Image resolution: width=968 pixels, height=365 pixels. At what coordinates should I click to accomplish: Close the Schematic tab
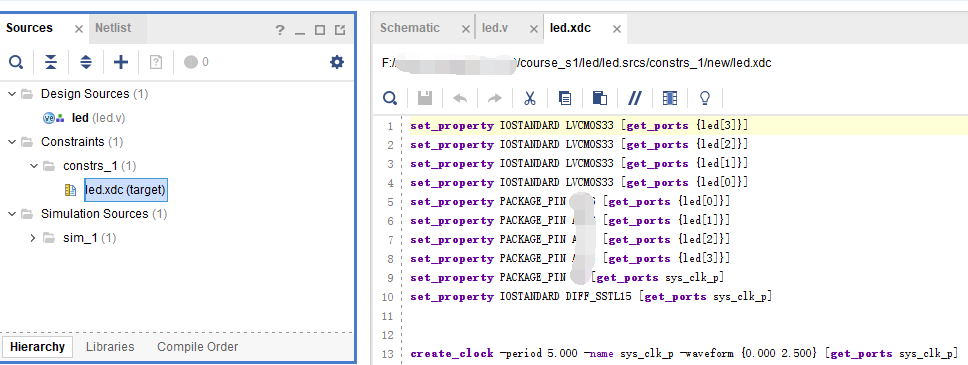click(x=466, y=29)
